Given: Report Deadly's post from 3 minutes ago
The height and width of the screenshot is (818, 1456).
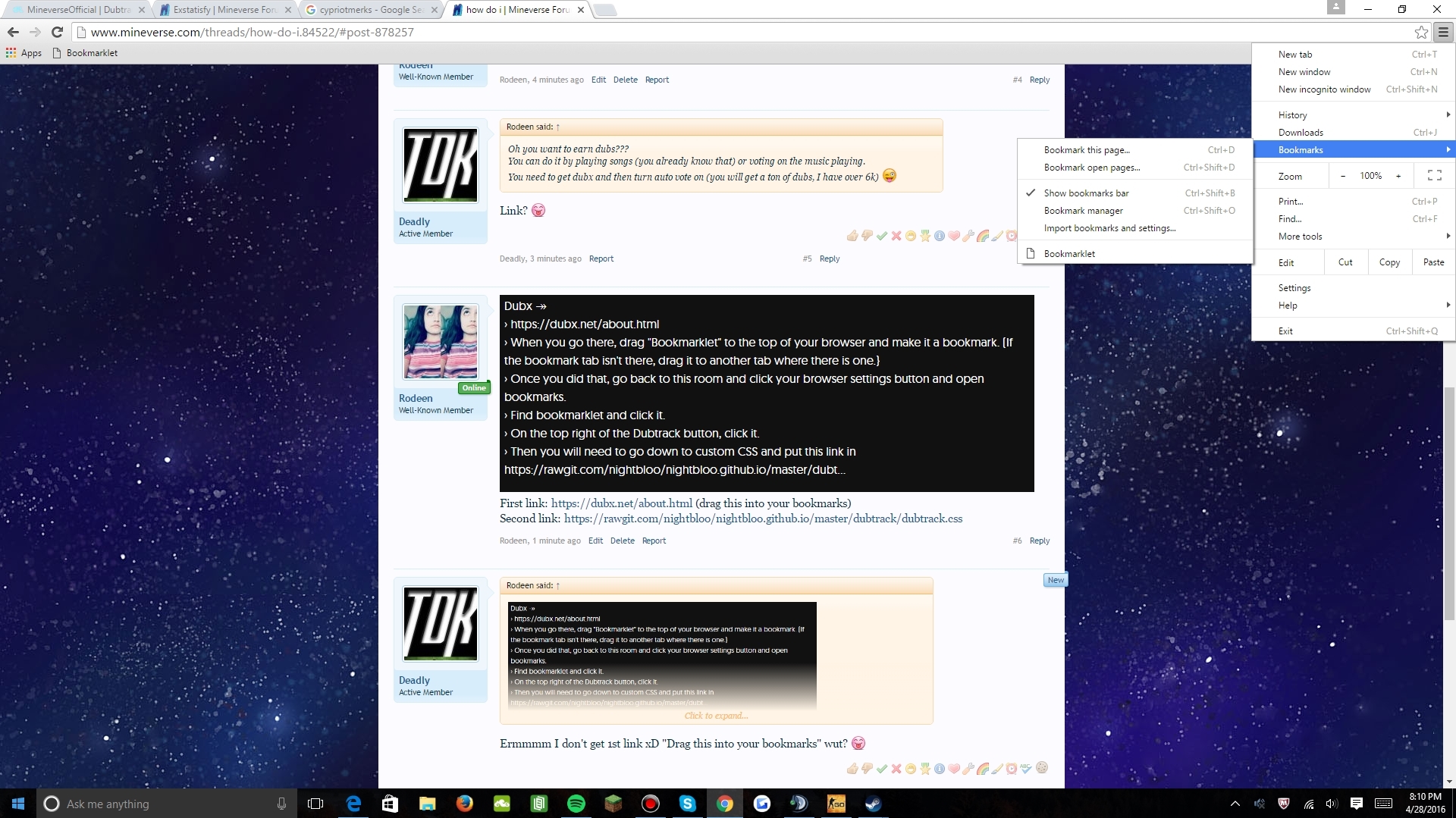Looking at the screenshot, I should 601,259.
